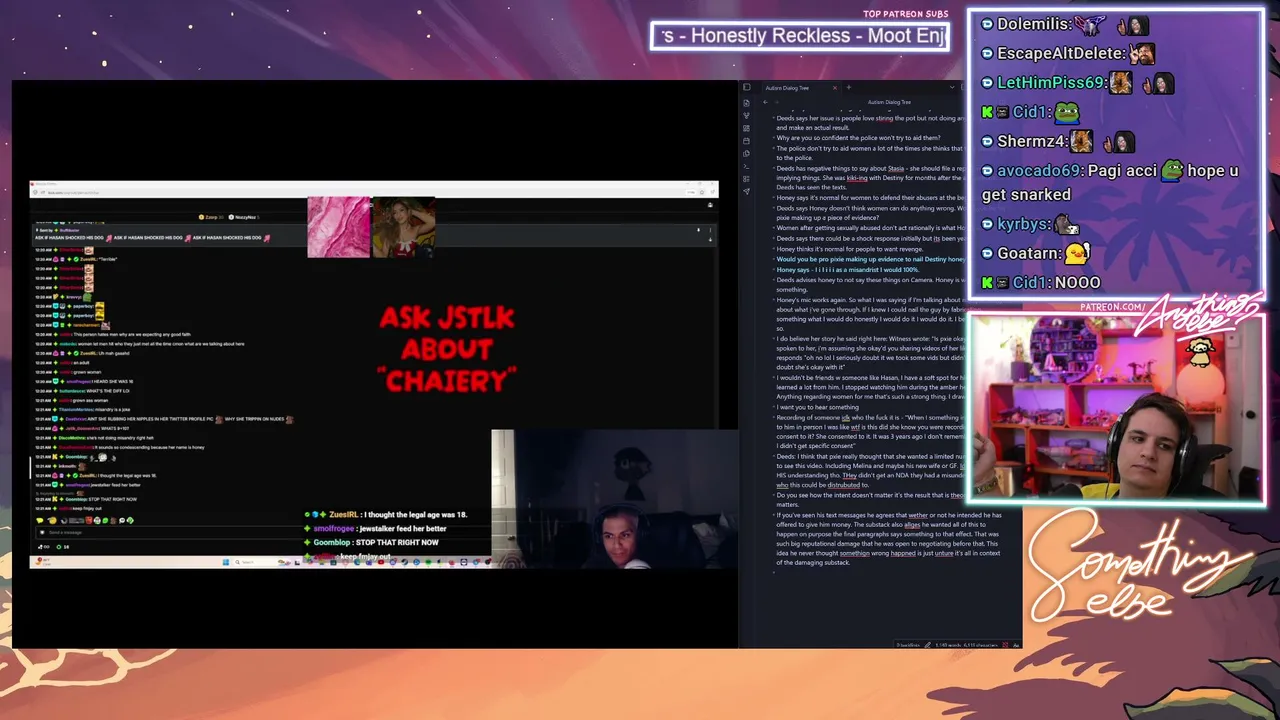Click the pinned 'ASK IF HASAN SHOCKED HIS DOG' message

[x=152, y=237]
